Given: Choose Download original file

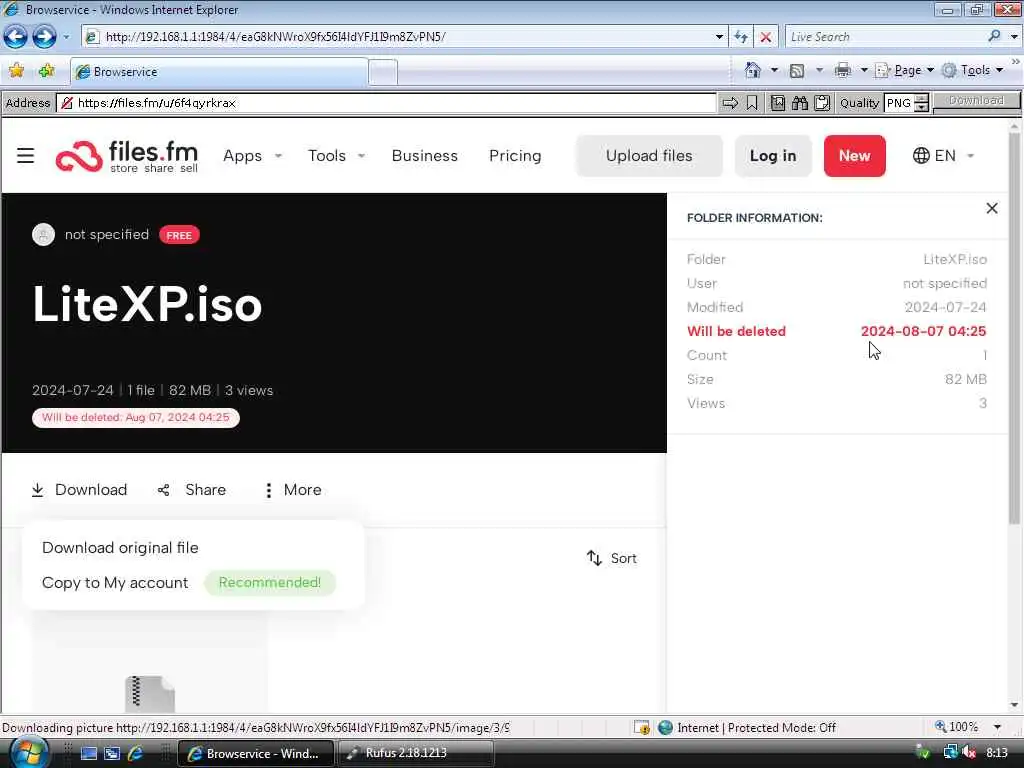Looking at the screenshot, I should click(x=120, y=547).
